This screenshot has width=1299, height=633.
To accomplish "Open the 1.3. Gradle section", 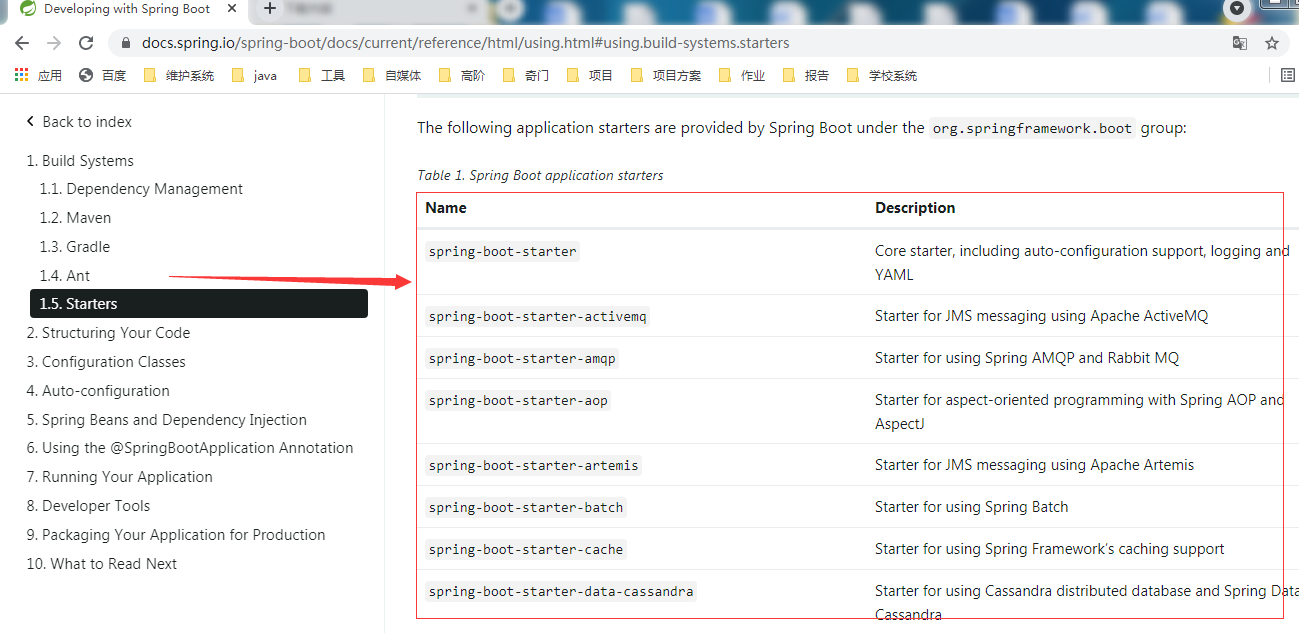I will pyautogui.click(x=75, y=247).
